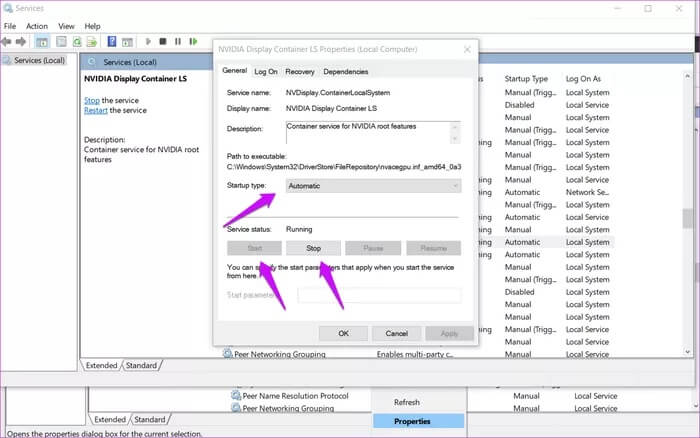Viewport: 700px width, 438px height.
Task: Click the Apply button
Action: tap(450, 333)
